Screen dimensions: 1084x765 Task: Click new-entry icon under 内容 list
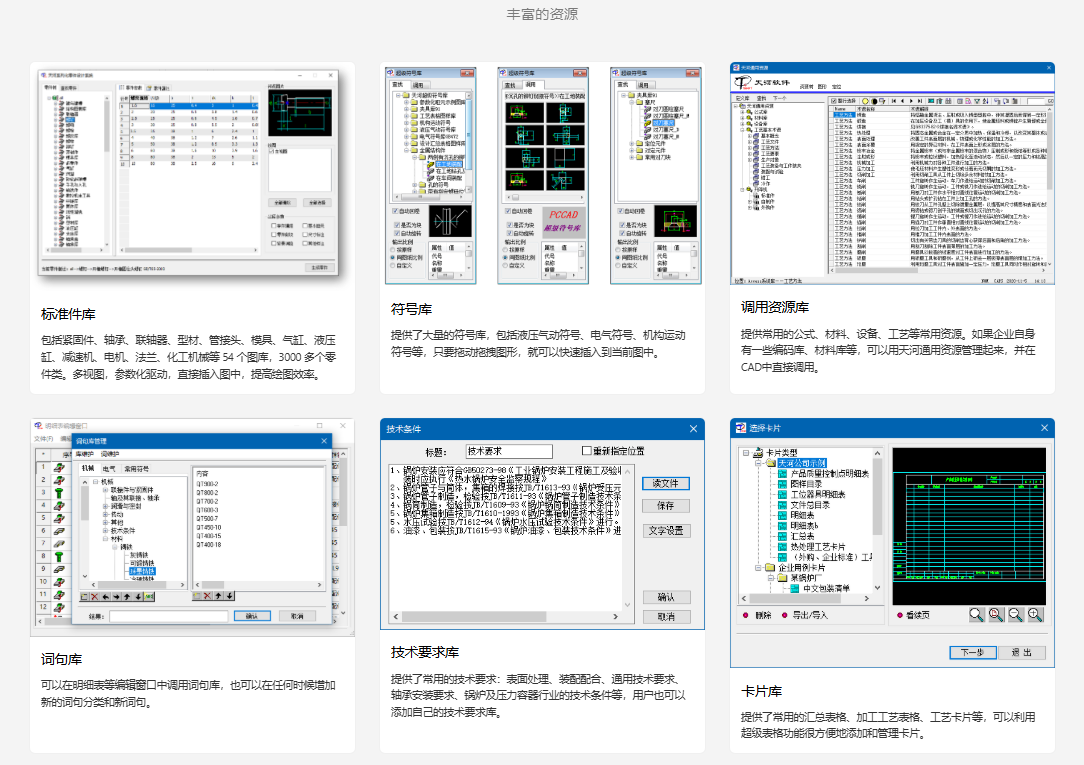[196, 596]
